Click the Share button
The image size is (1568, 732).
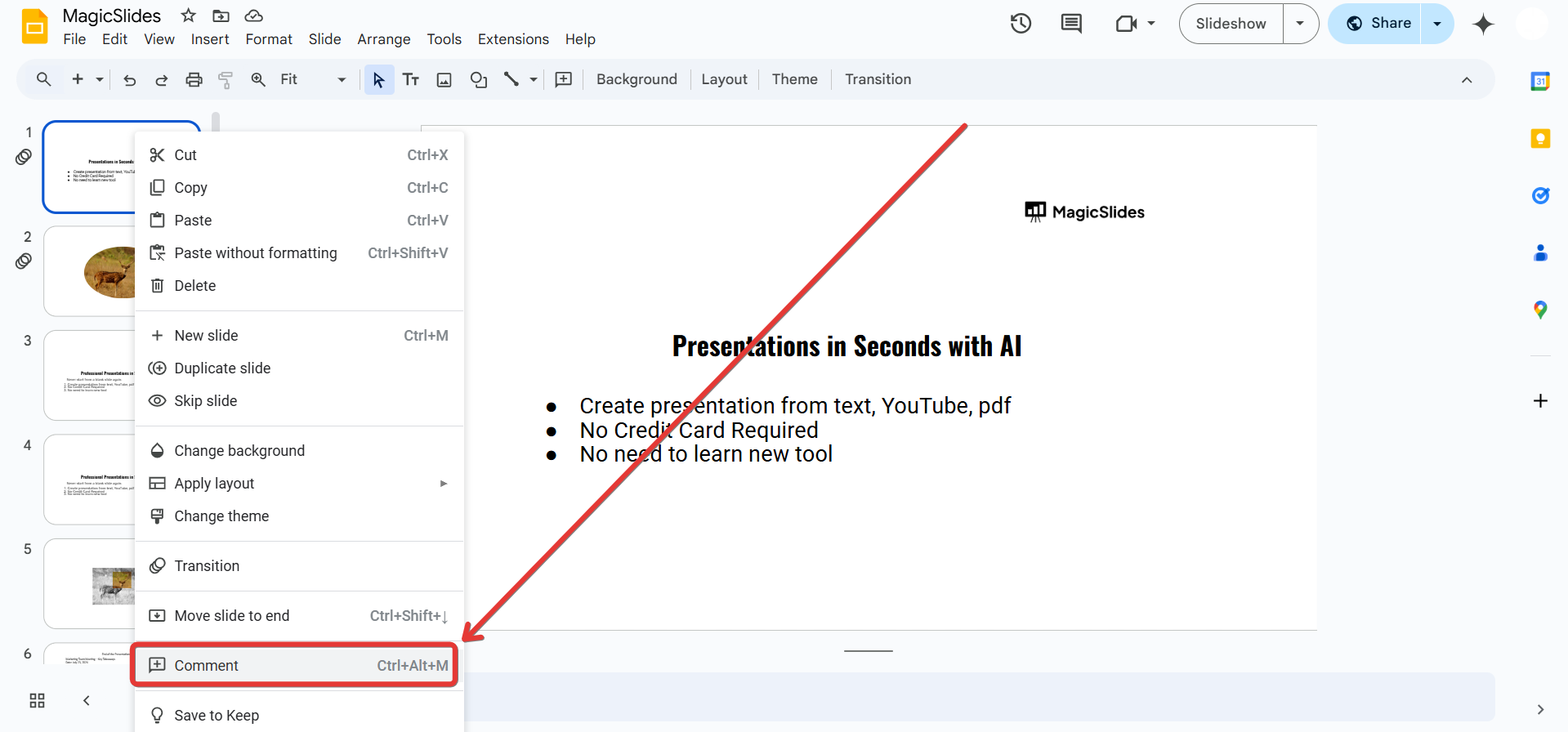[1376, 24]
